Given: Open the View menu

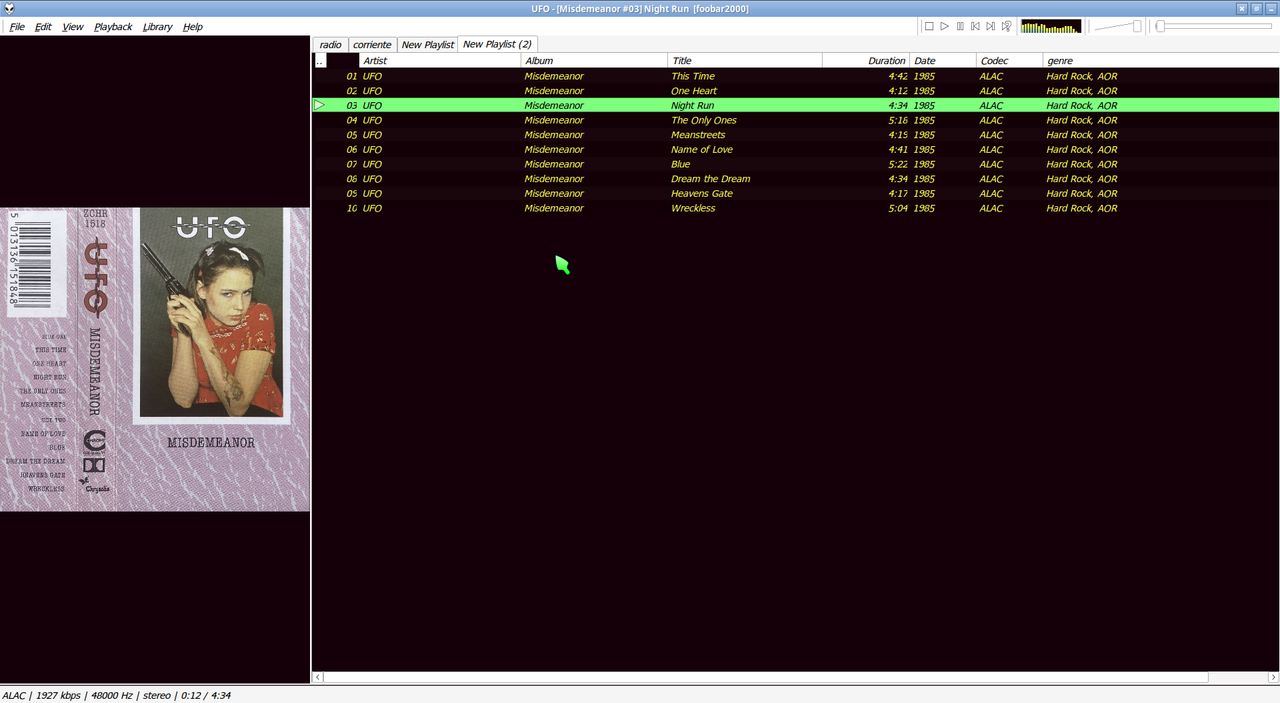Looking at the screenshot, I should (x=73, y=27).
